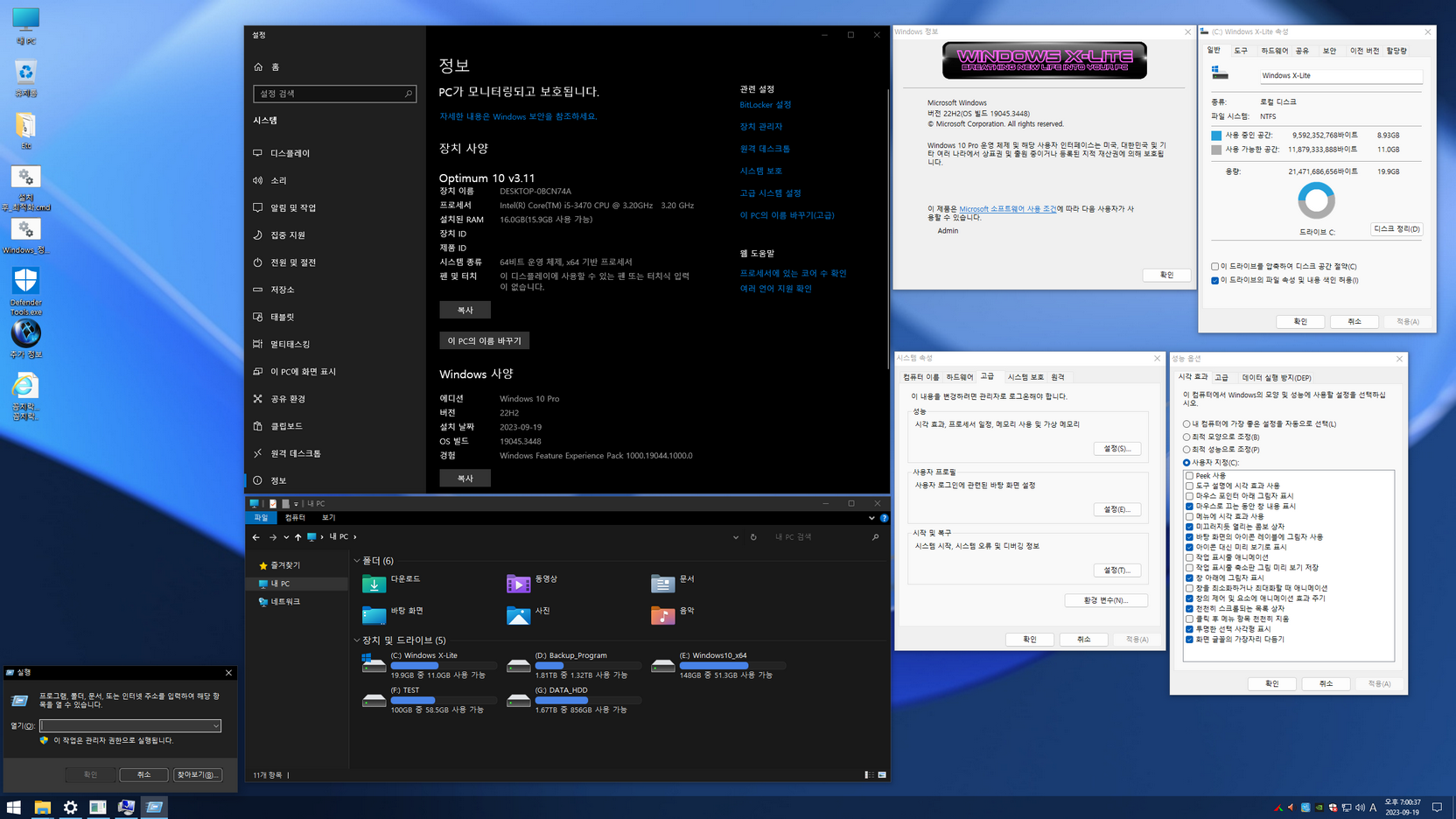1456x819 pixels.
Task: Open 도구 tab in drive properties
Action: [x=1241, y=51]
